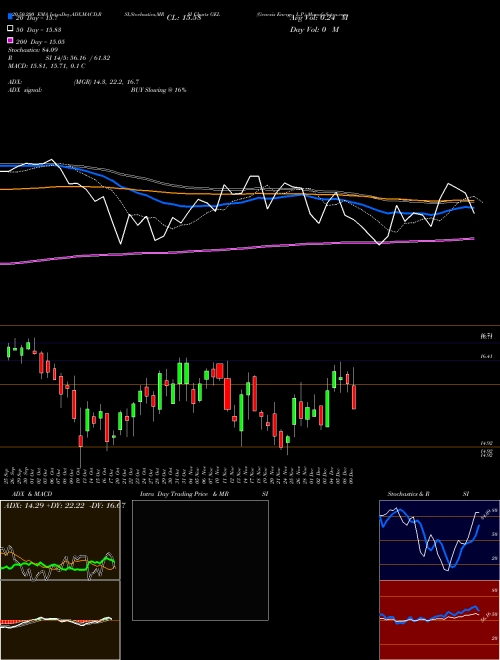This screenshot has height=660, width=500.
Task: Click the 'Avg Vol: 0.24 M' text
Action: click(319, 18)
